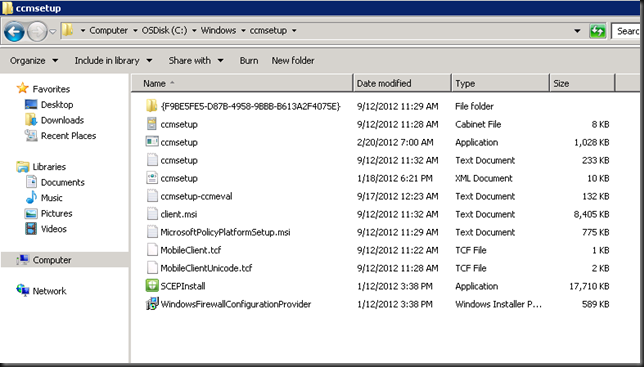Screen dimensions: 644x367
Task: Click the 9/17/2012 12:23 AM date
Action: click(398, 196)
